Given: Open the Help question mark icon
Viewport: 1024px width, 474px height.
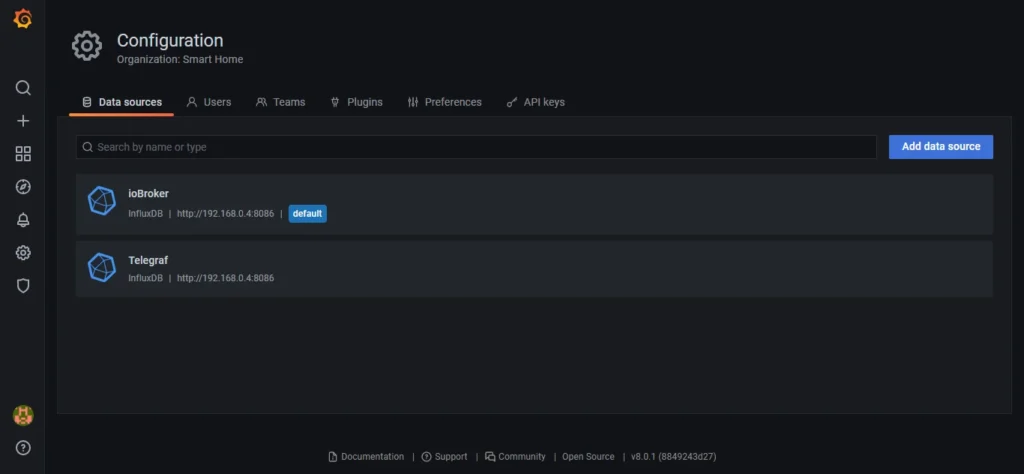Looking at the screenshot, I should point(23,448).
